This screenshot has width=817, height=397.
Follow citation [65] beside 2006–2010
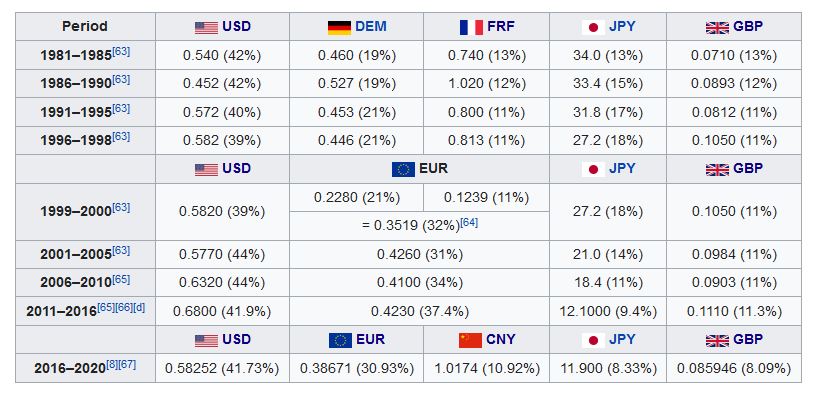pos(121,279)
